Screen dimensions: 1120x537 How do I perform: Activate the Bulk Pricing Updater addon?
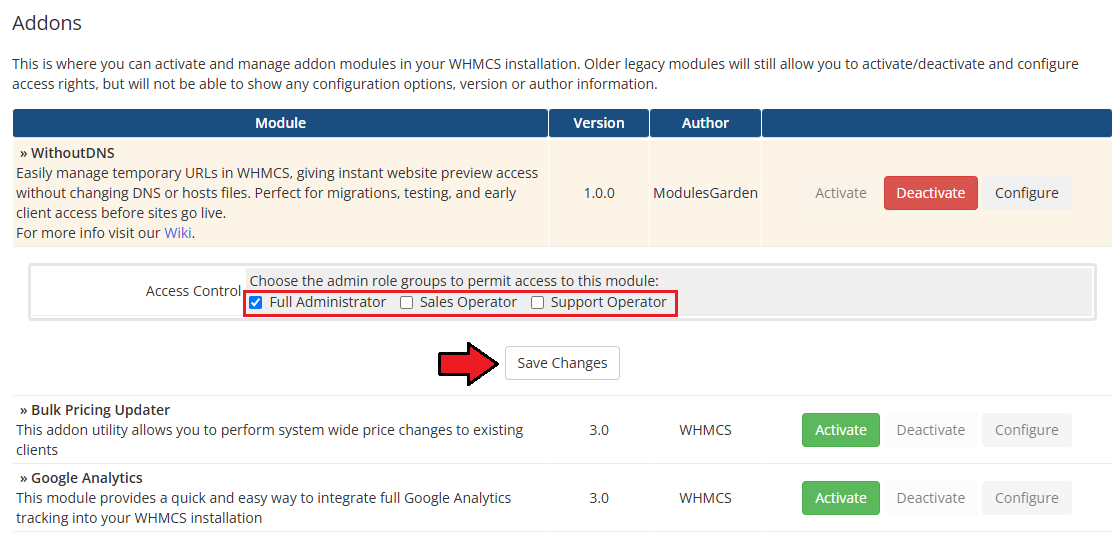point(841,430)
